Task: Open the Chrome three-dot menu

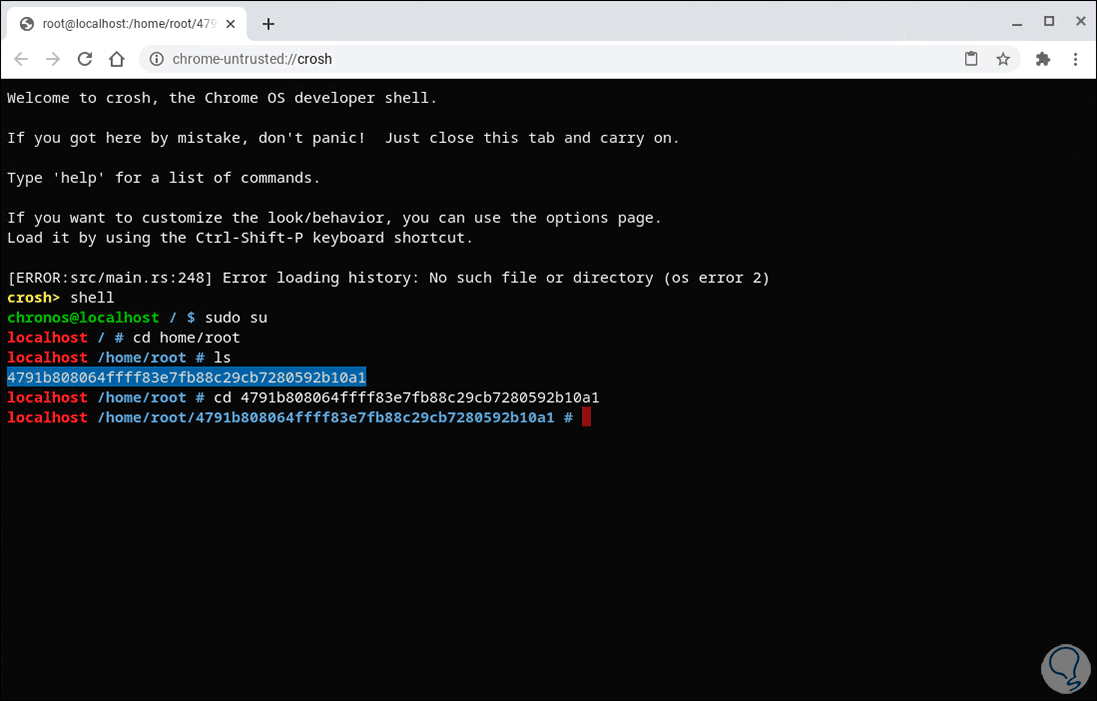Action: (1076, 59)
